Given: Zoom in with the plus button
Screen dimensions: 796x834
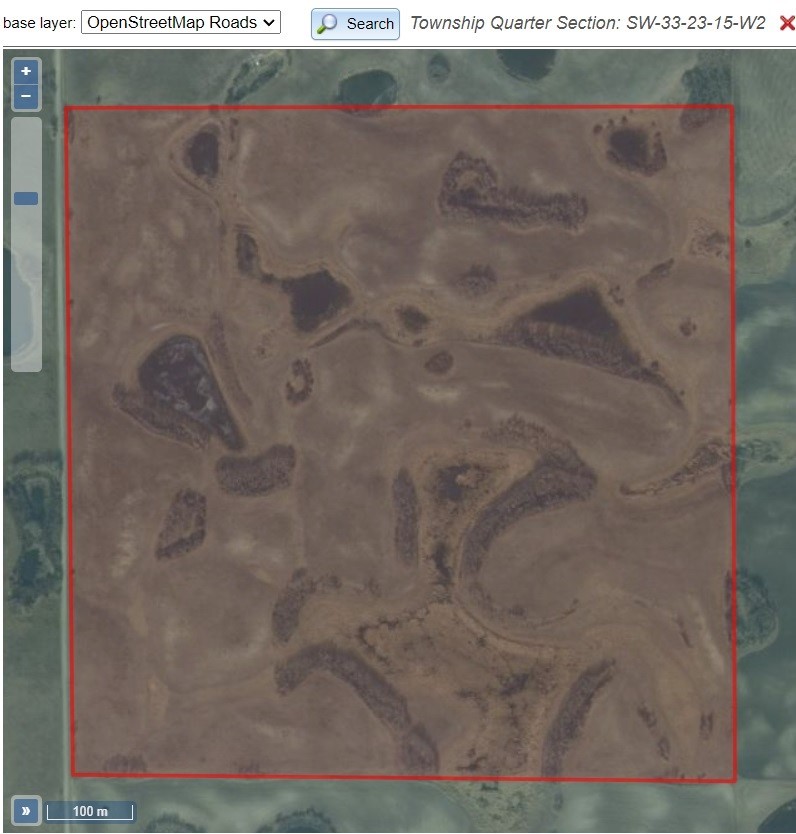Looking at the screenshot, I should tap(26, 72).
